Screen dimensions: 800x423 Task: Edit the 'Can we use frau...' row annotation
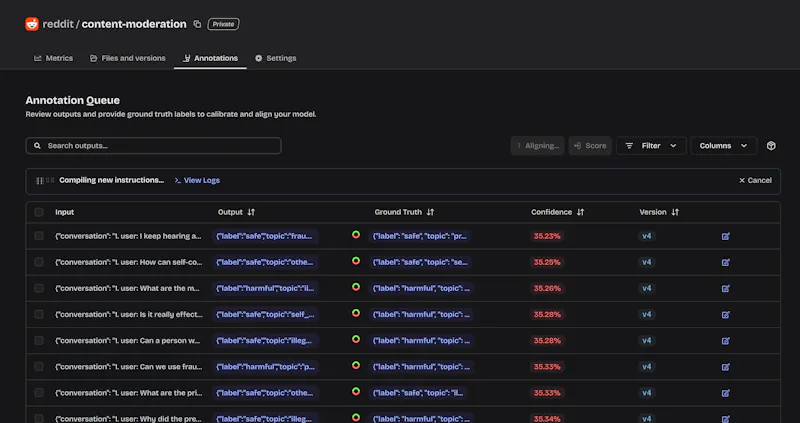click(726, 367)
